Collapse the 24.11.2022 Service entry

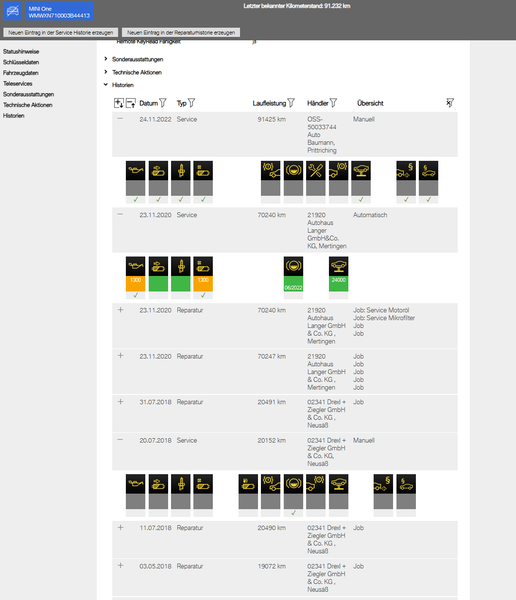(x=120, y=119)
